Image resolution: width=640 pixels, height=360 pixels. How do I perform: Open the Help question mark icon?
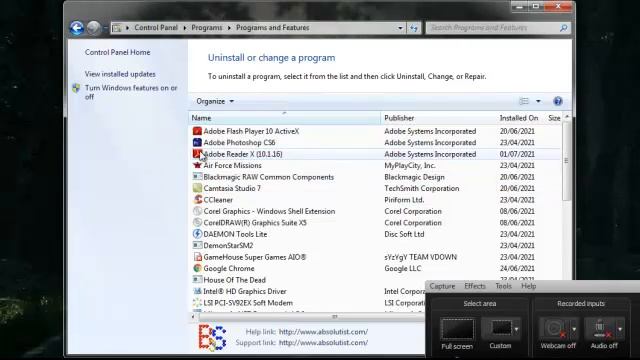coord(558,101)
